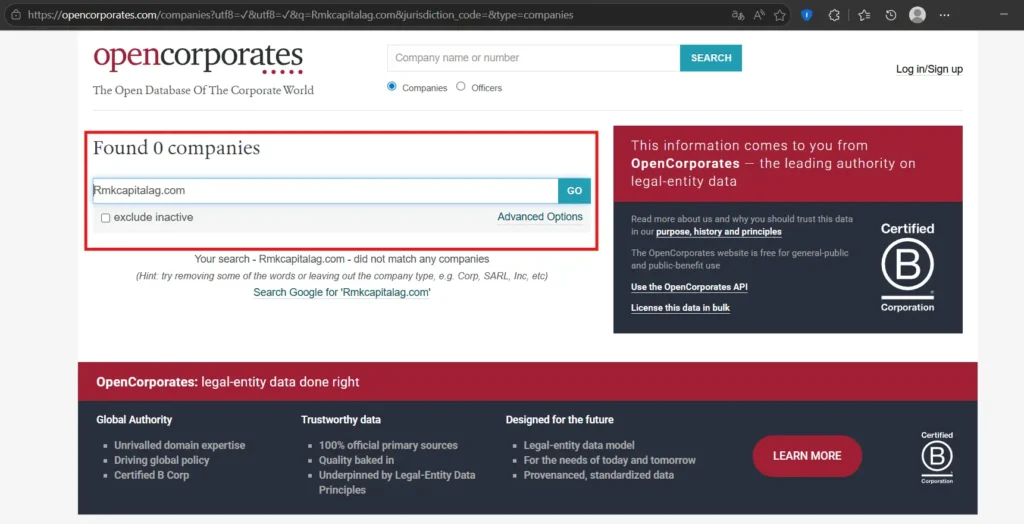
Task: Open the favorites list icon
Action: point(864,14)
